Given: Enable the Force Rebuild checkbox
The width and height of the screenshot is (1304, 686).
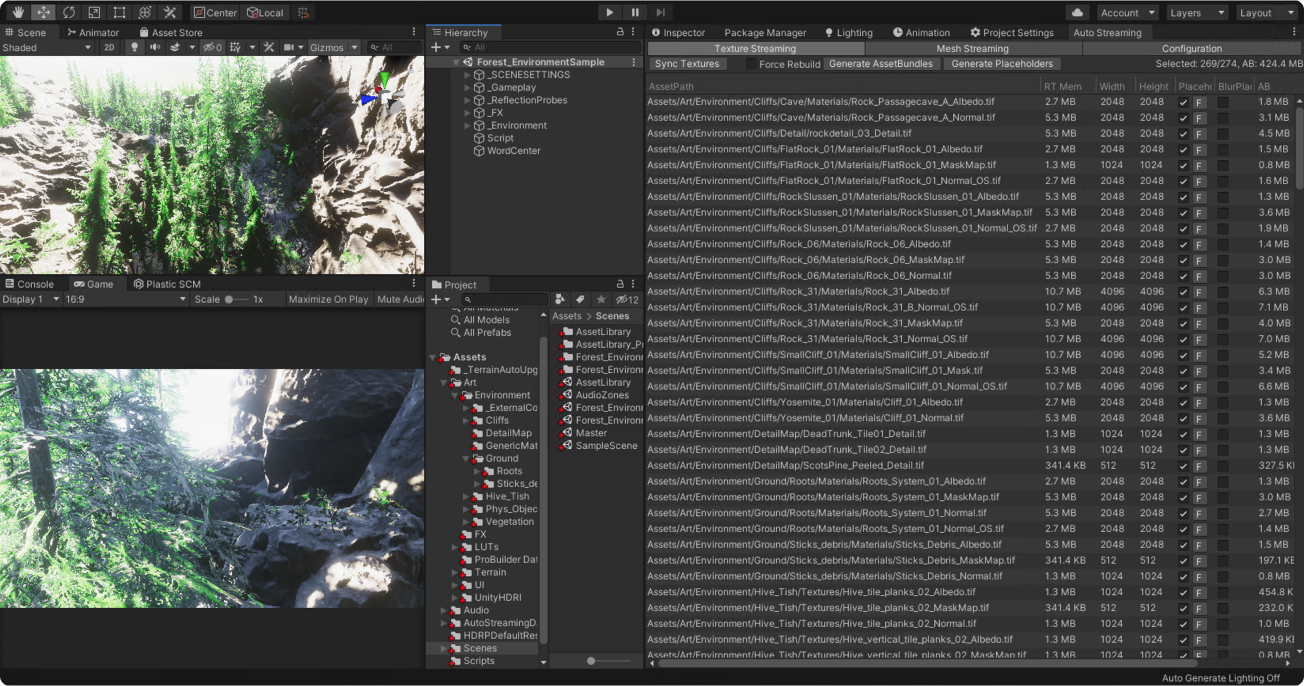Looking at the screenshot, I should [751, 64].
